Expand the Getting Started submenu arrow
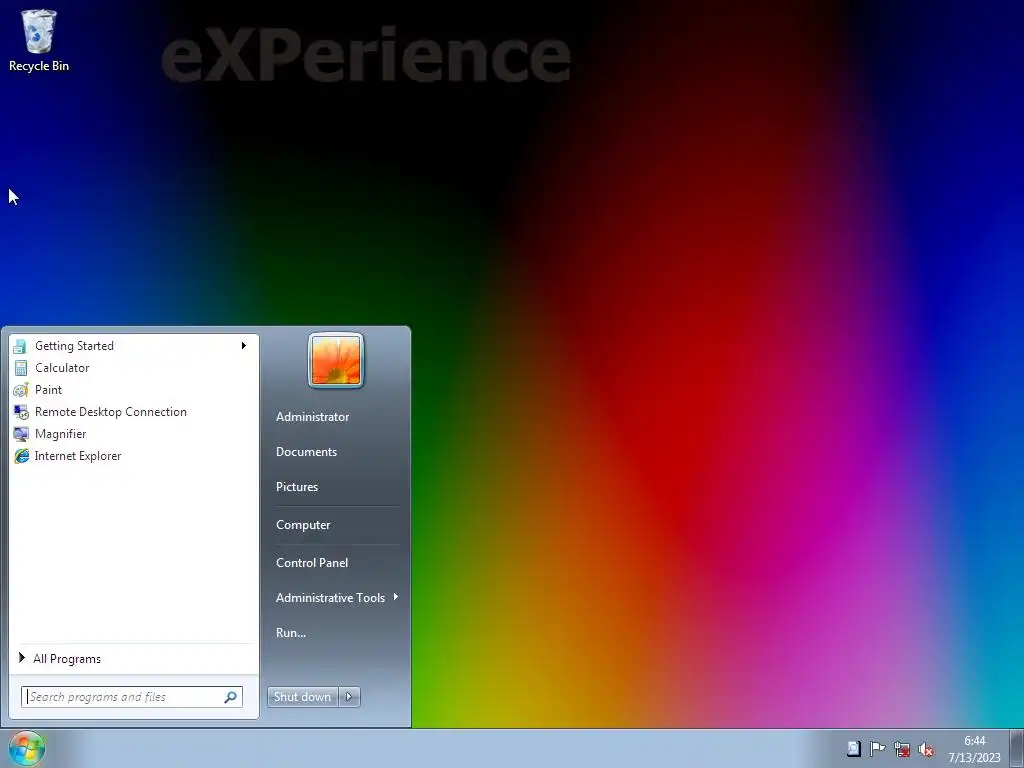 tap(244, 345)
